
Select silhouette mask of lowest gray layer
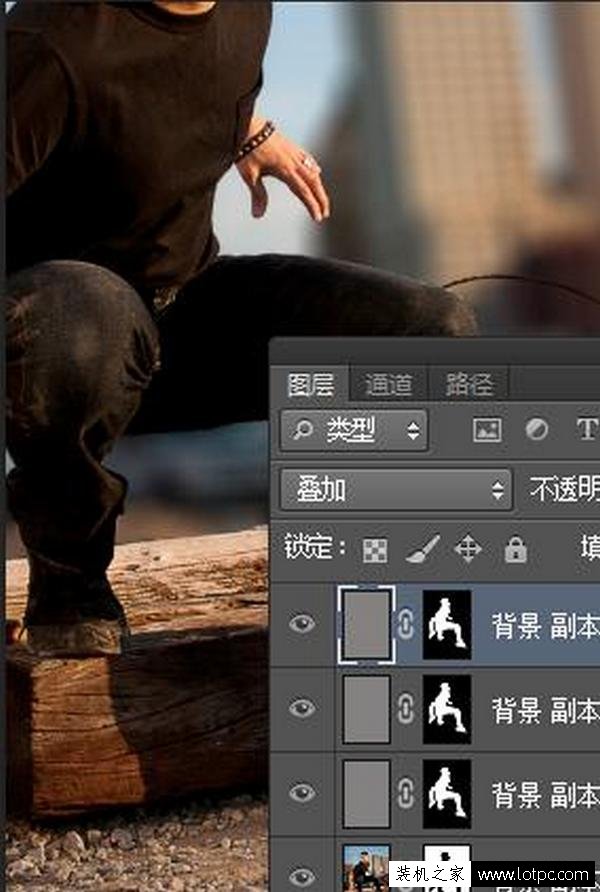[447, 794]
